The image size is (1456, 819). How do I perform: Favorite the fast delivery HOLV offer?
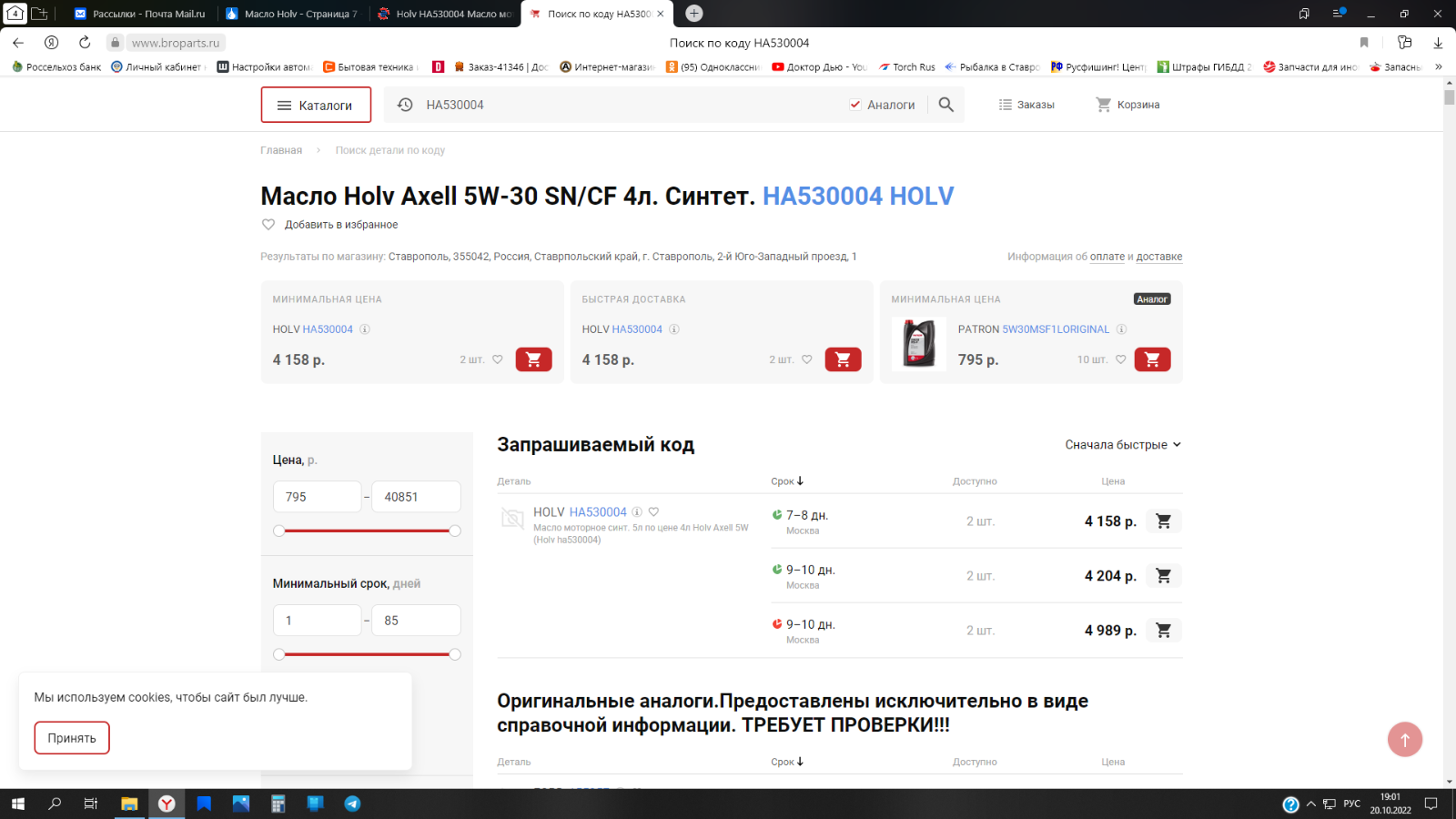click(x=807, y=359)
